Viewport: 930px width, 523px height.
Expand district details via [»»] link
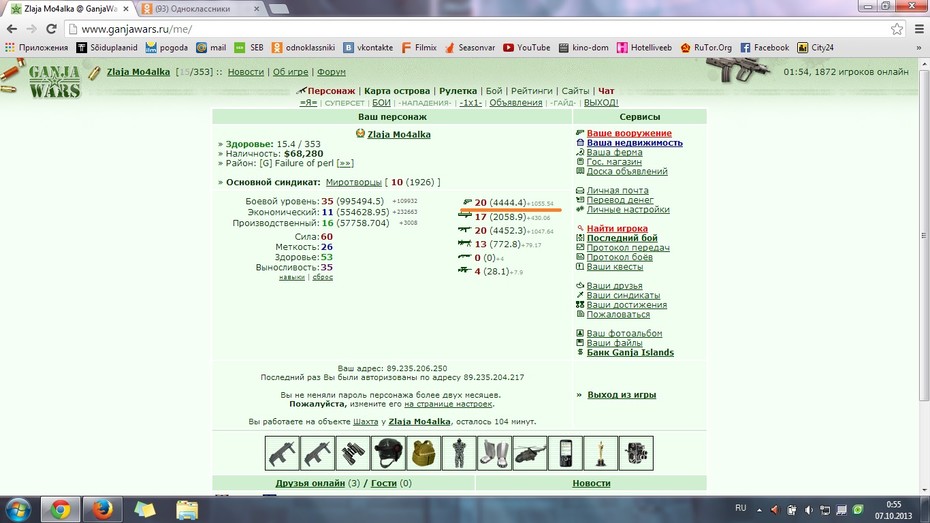pyautogui.click(x=345, y=163)
